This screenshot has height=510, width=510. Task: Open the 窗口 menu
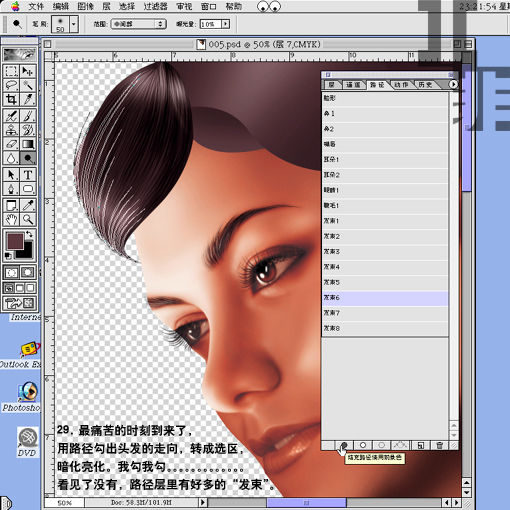pos(209,6)
